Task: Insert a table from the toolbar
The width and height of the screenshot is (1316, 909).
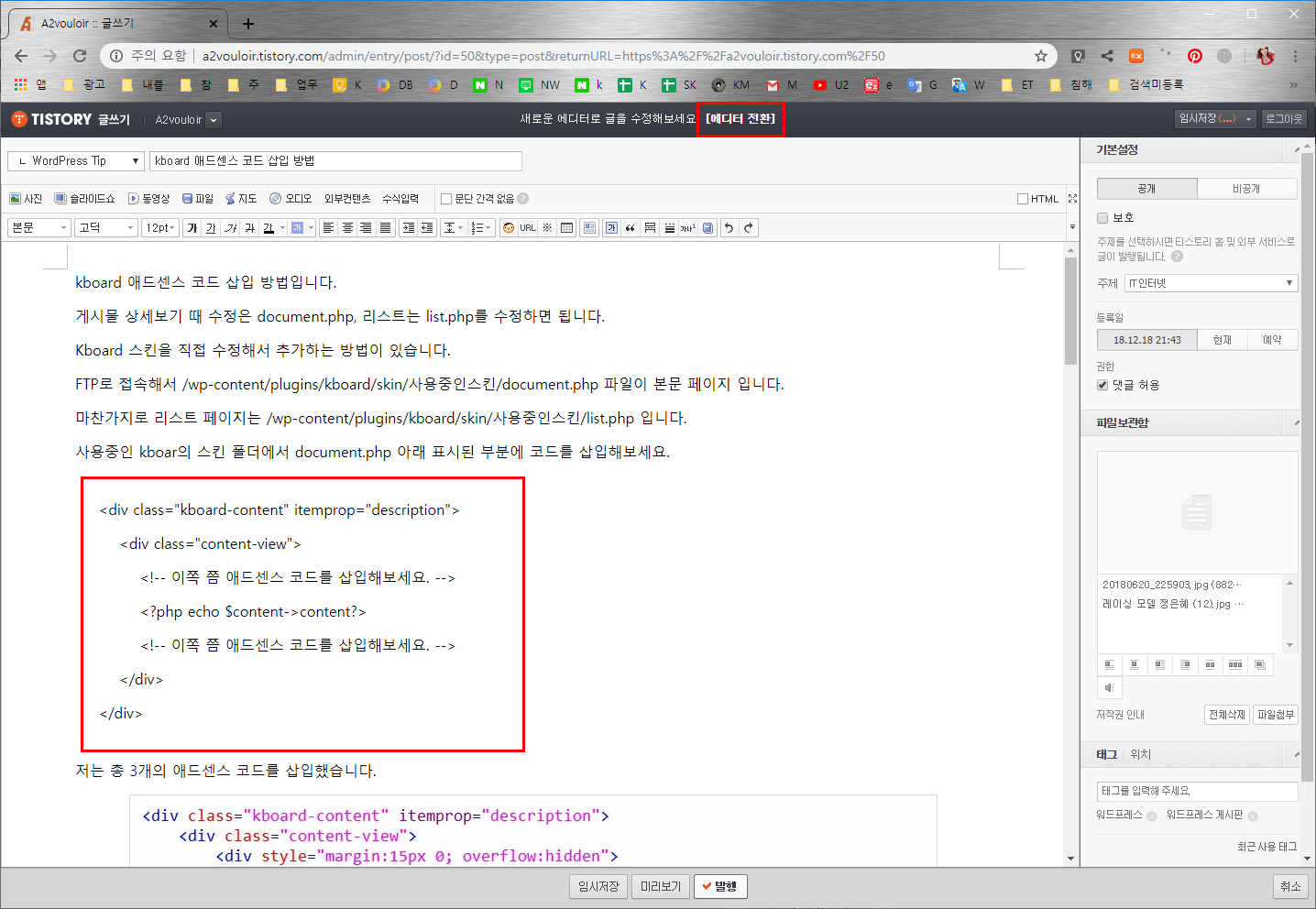Action: pos(566,228)
